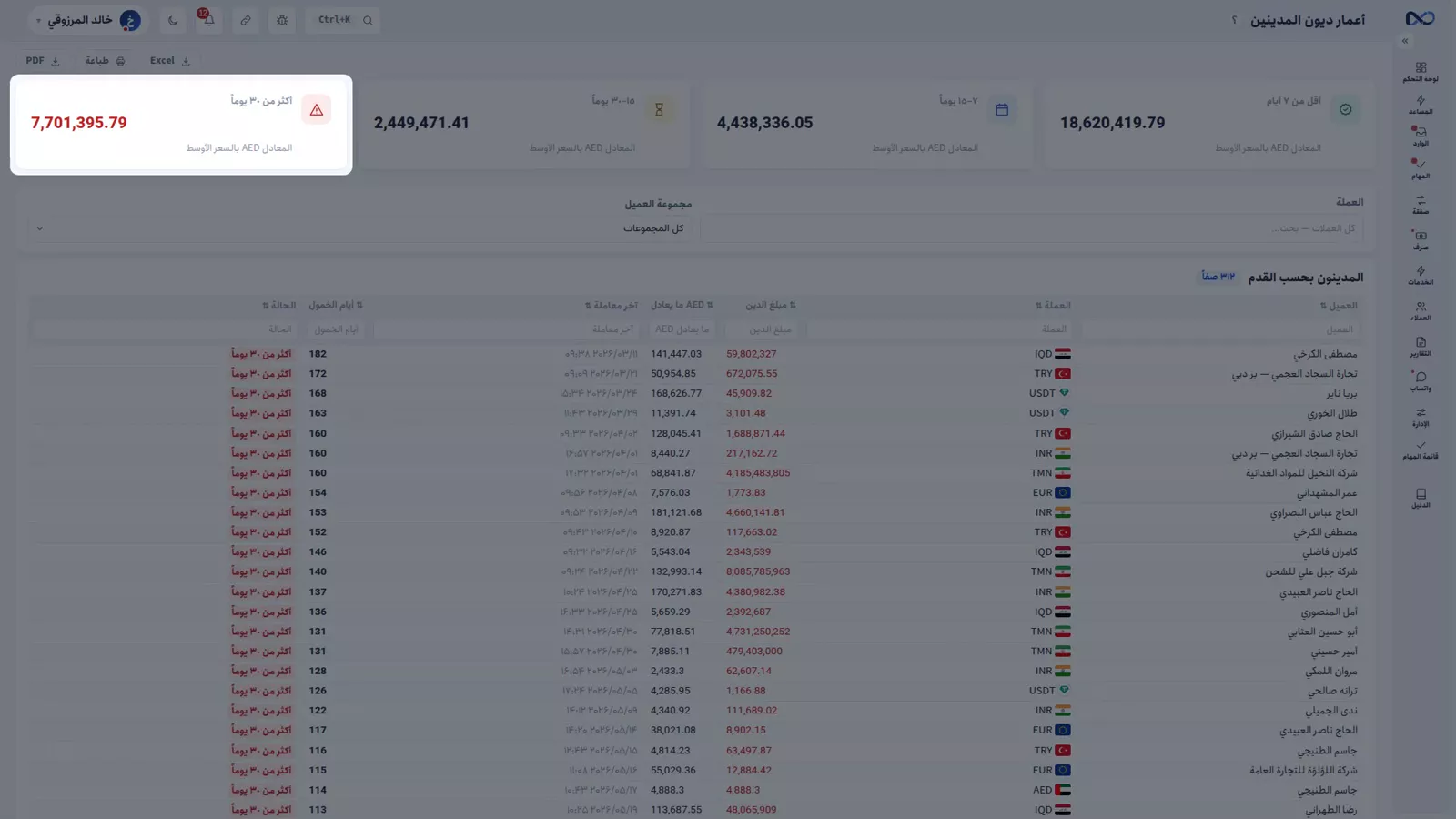Toggle dark mode moon icon
The image size is (1456, 819).
coord(173,20)
